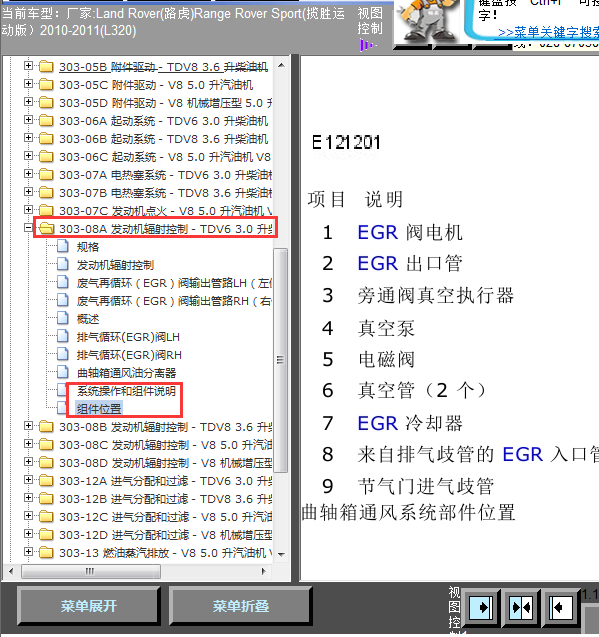
Task: Click the EGR link in 冷却器 row
Action: click(378, 423)
